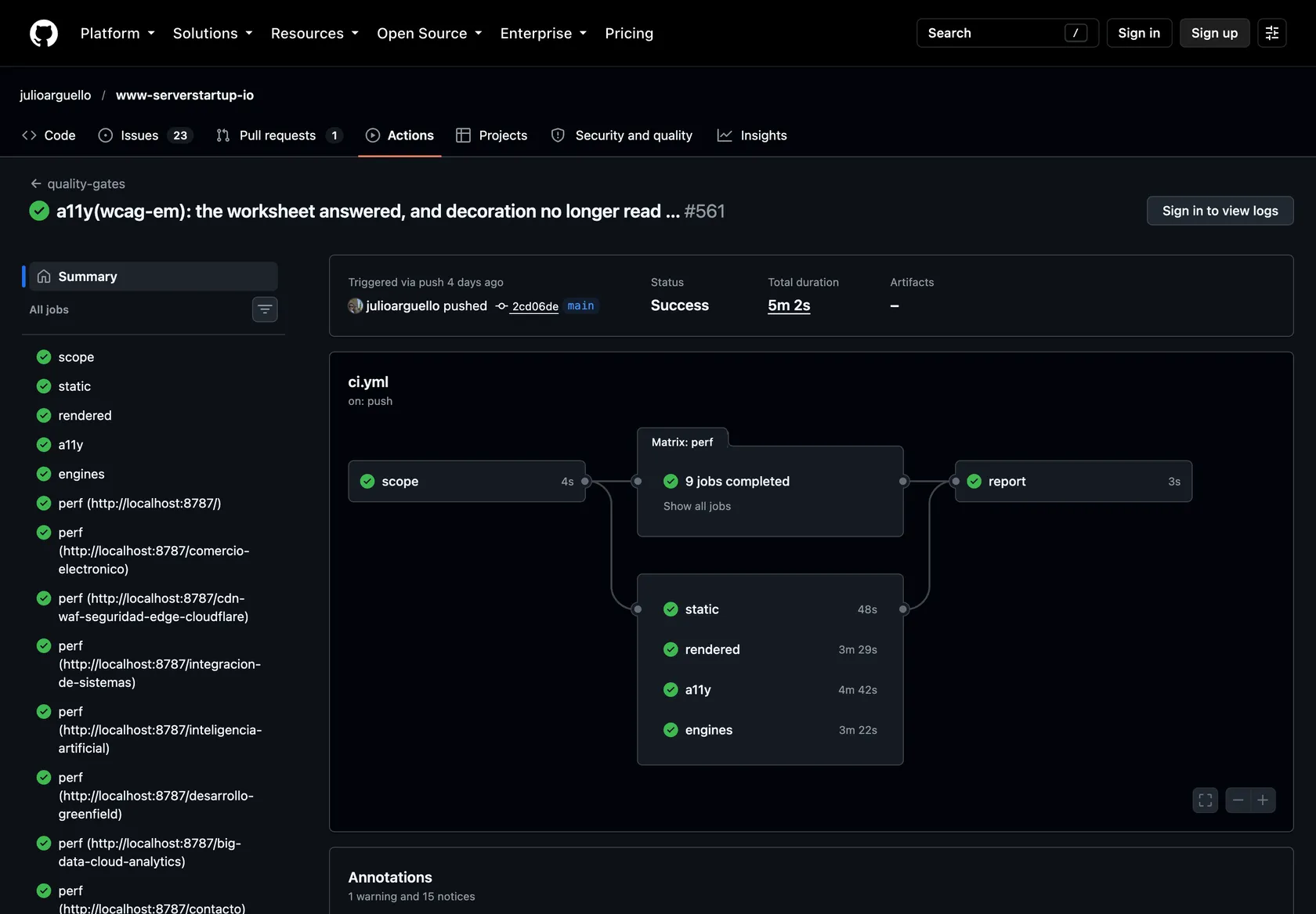Open the appearance settings icon in header
Viewport: 1316px width, 914px height.
click(x=1272, y=33)
